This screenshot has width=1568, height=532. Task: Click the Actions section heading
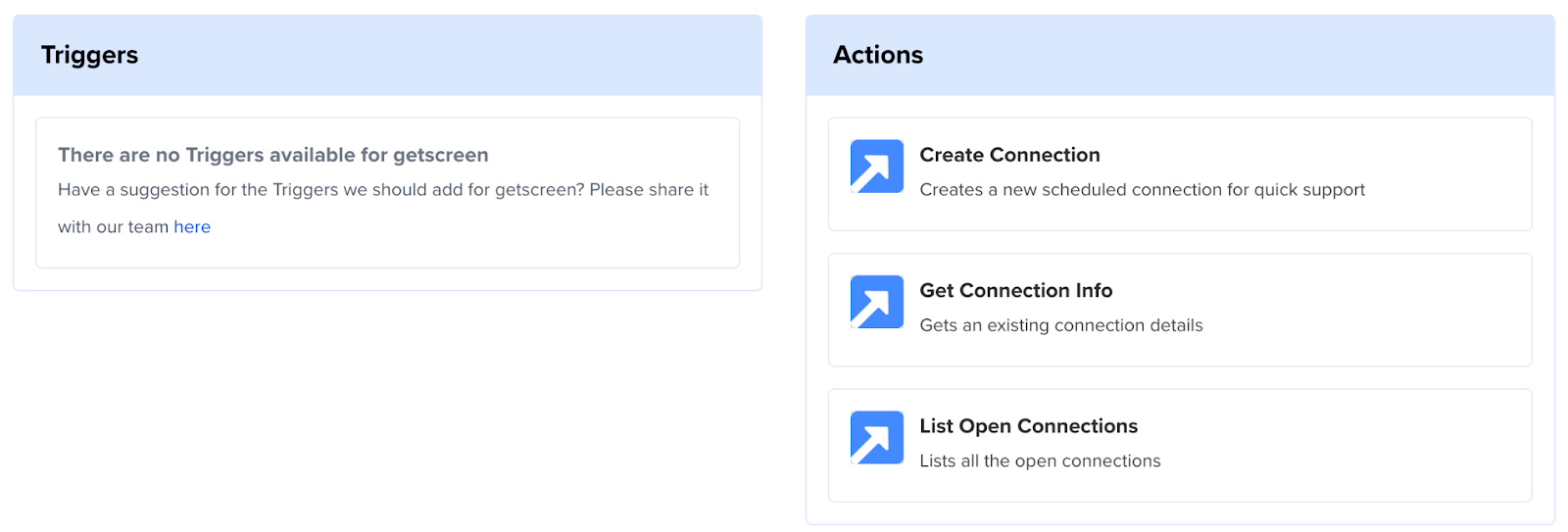click(878, 55)
